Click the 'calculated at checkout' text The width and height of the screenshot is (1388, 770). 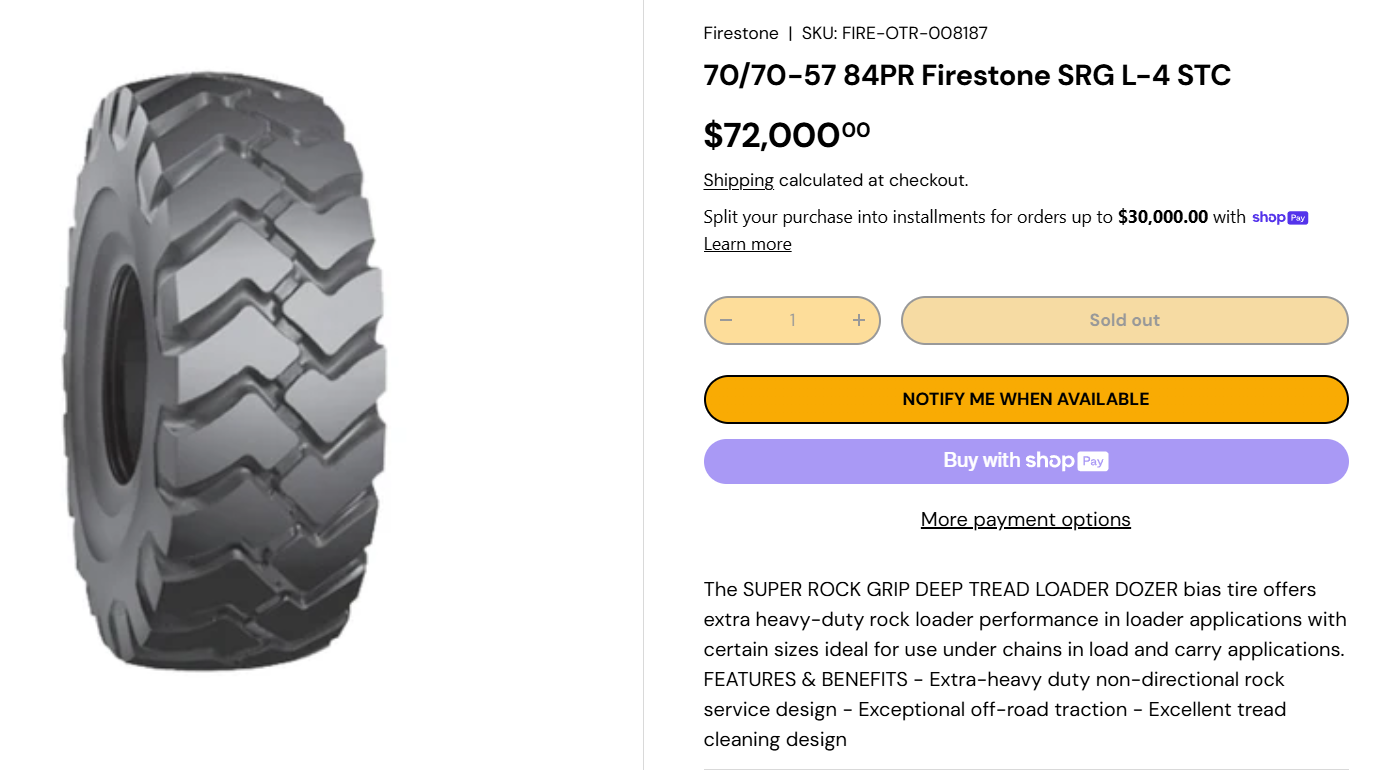873,180
